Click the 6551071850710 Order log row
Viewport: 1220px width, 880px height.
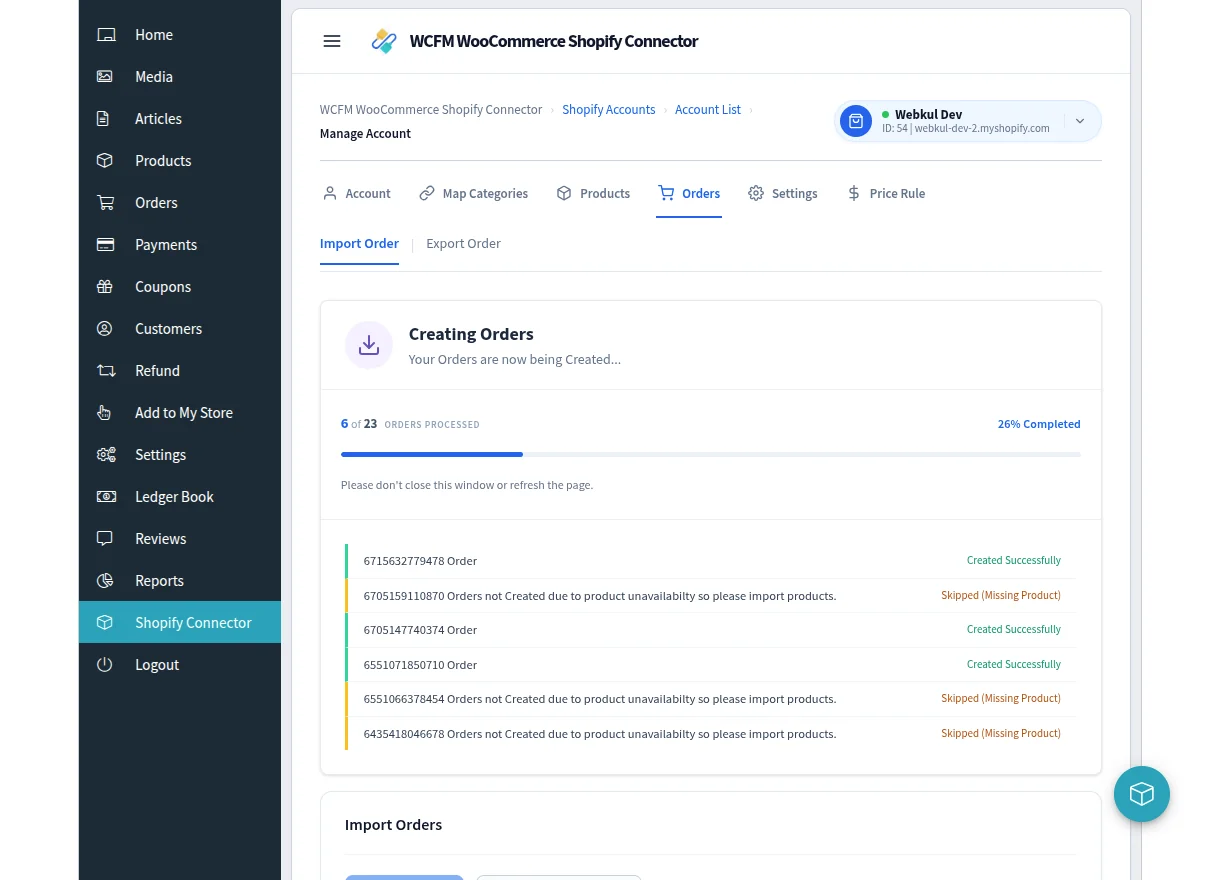point(711,665)
